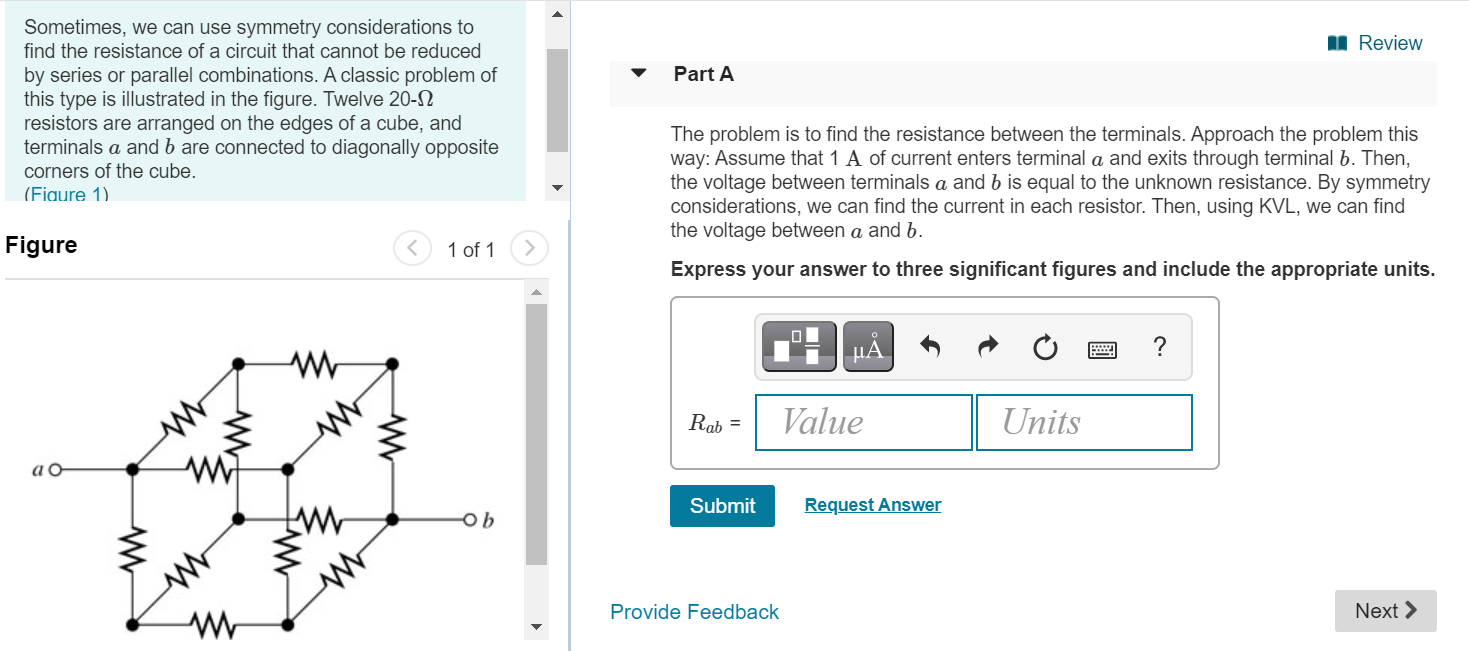Image resolution: width=1469 pixels, height=651 pixels.
Task: Open the units symbol (μÅ) picker
Action: 866,345
